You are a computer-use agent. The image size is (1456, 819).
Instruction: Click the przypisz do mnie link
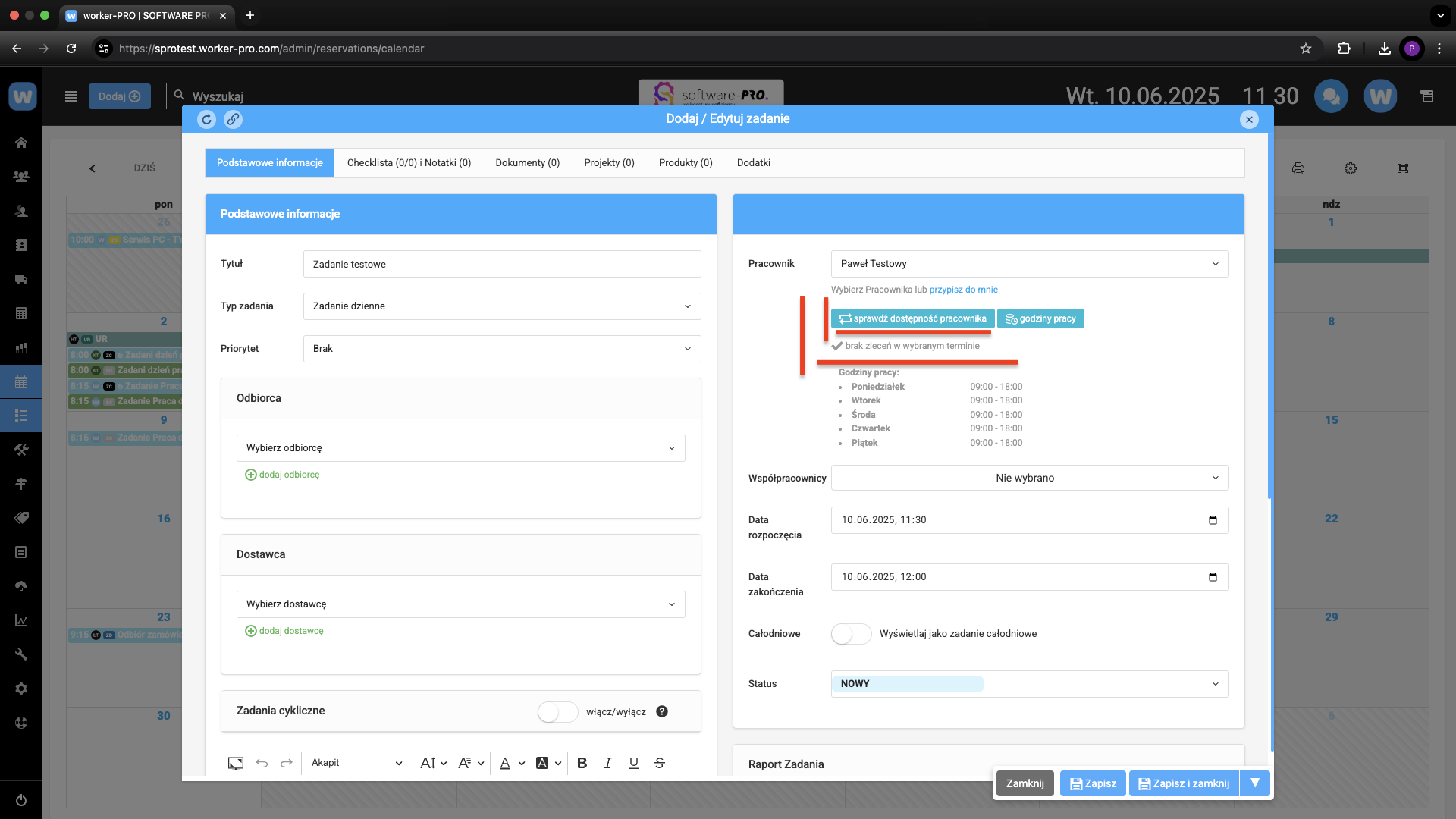point(963,290)
